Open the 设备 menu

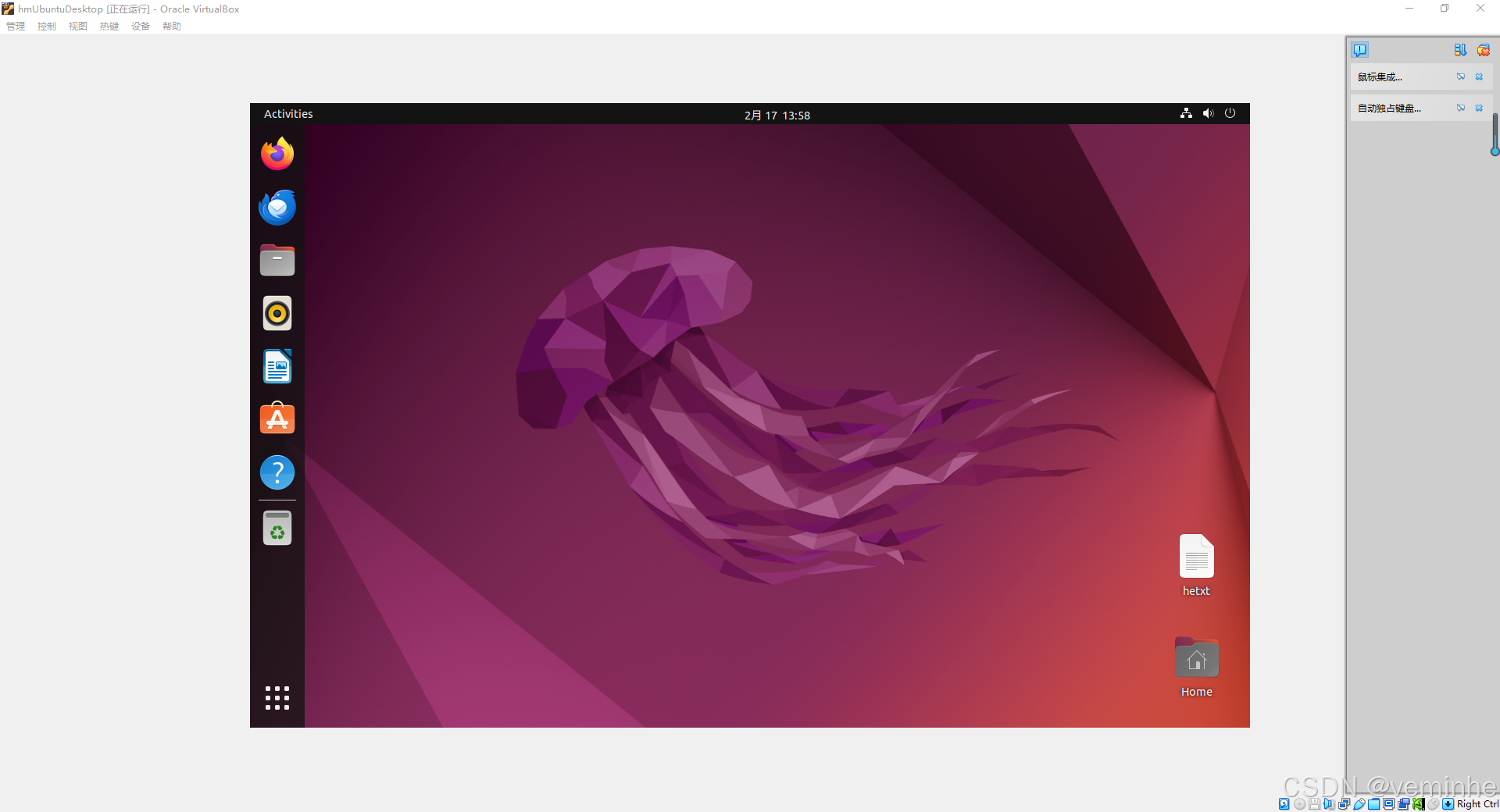(141, 27)
